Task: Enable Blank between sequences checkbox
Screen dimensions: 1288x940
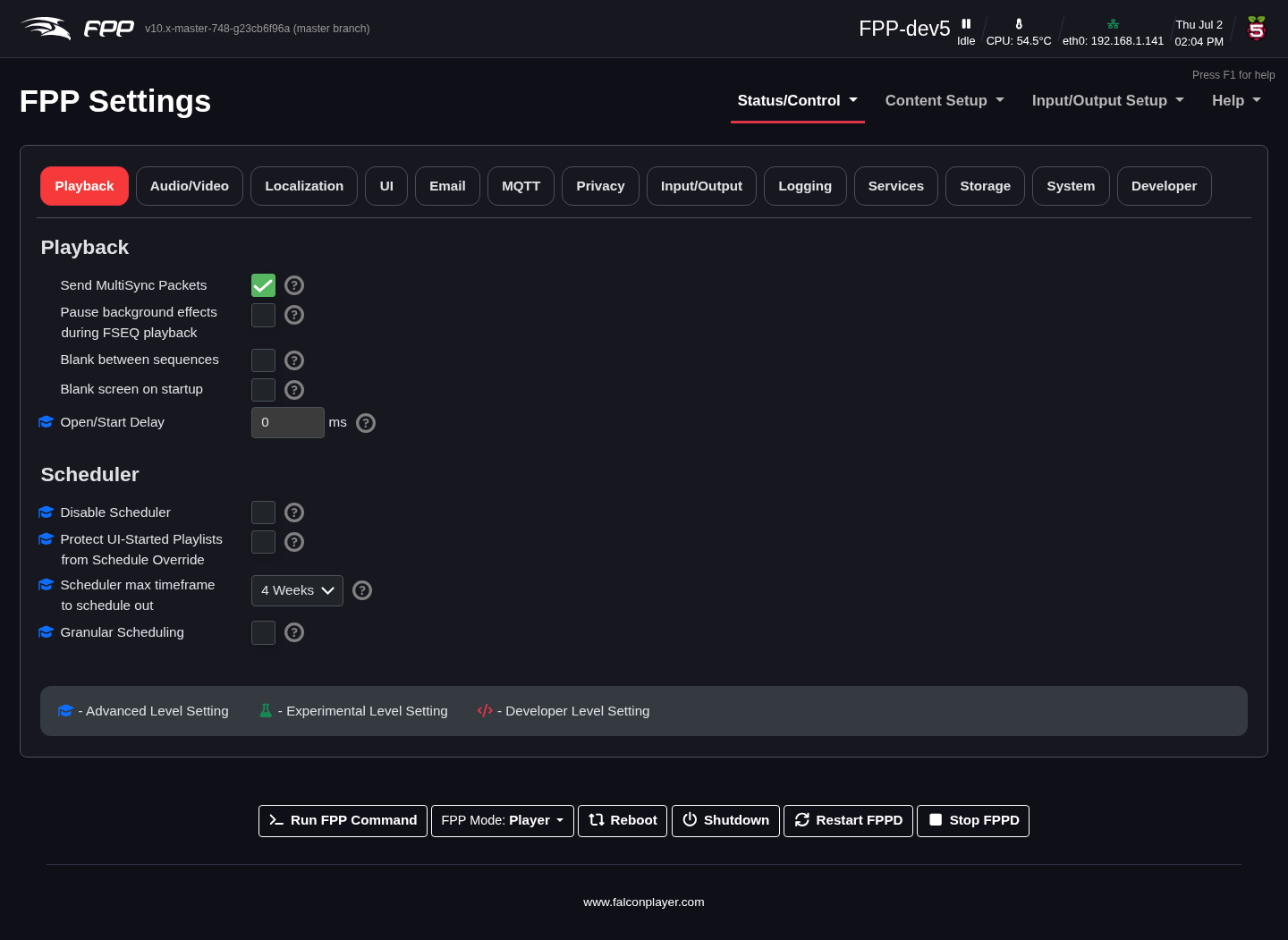Action: click(x=263, y=360)
